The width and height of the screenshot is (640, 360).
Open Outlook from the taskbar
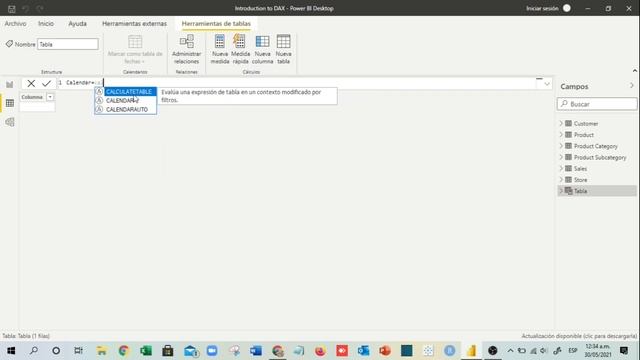point(363,351)
